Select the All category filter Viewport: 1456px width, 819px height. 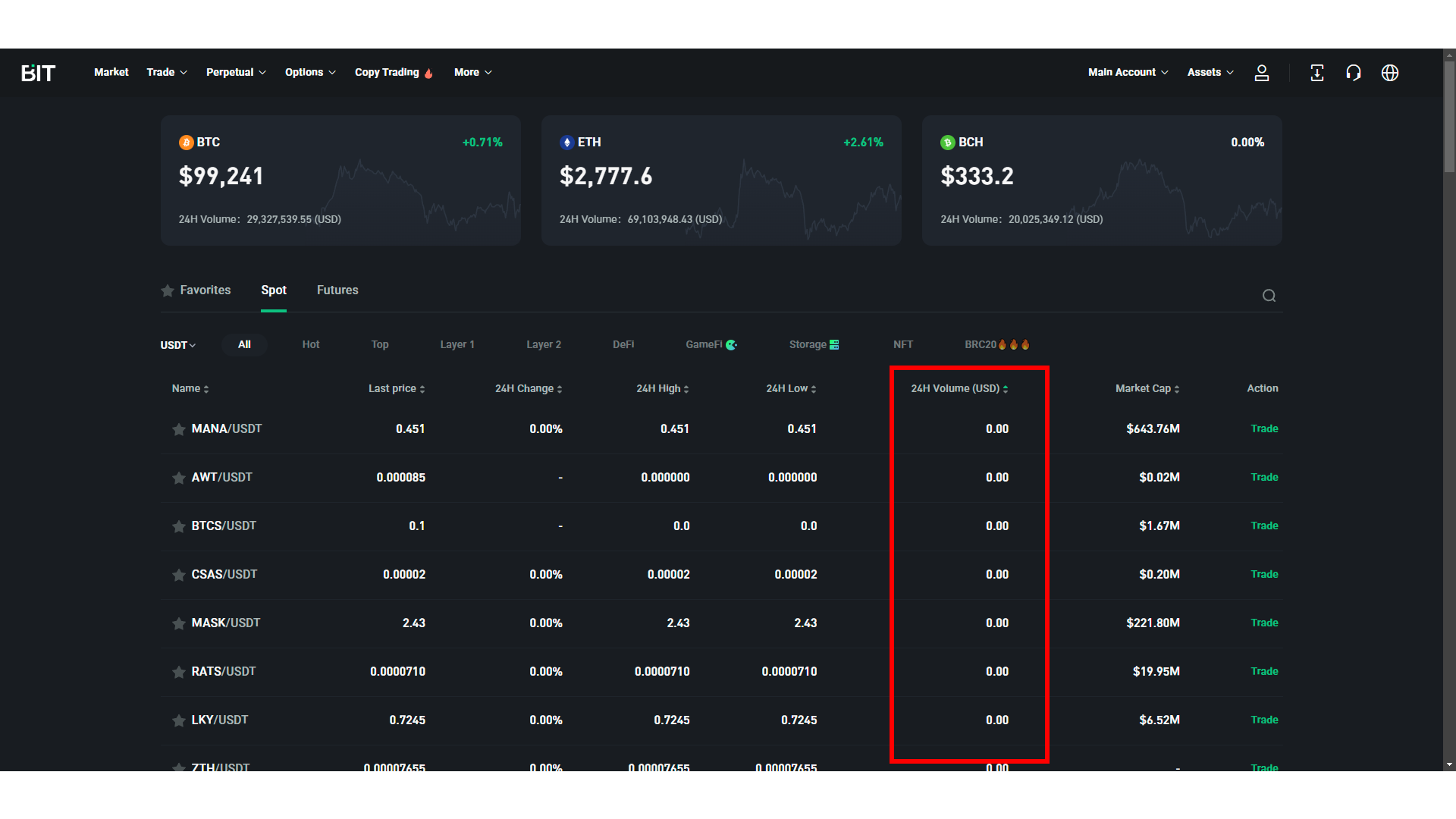(x=244, y=344)
